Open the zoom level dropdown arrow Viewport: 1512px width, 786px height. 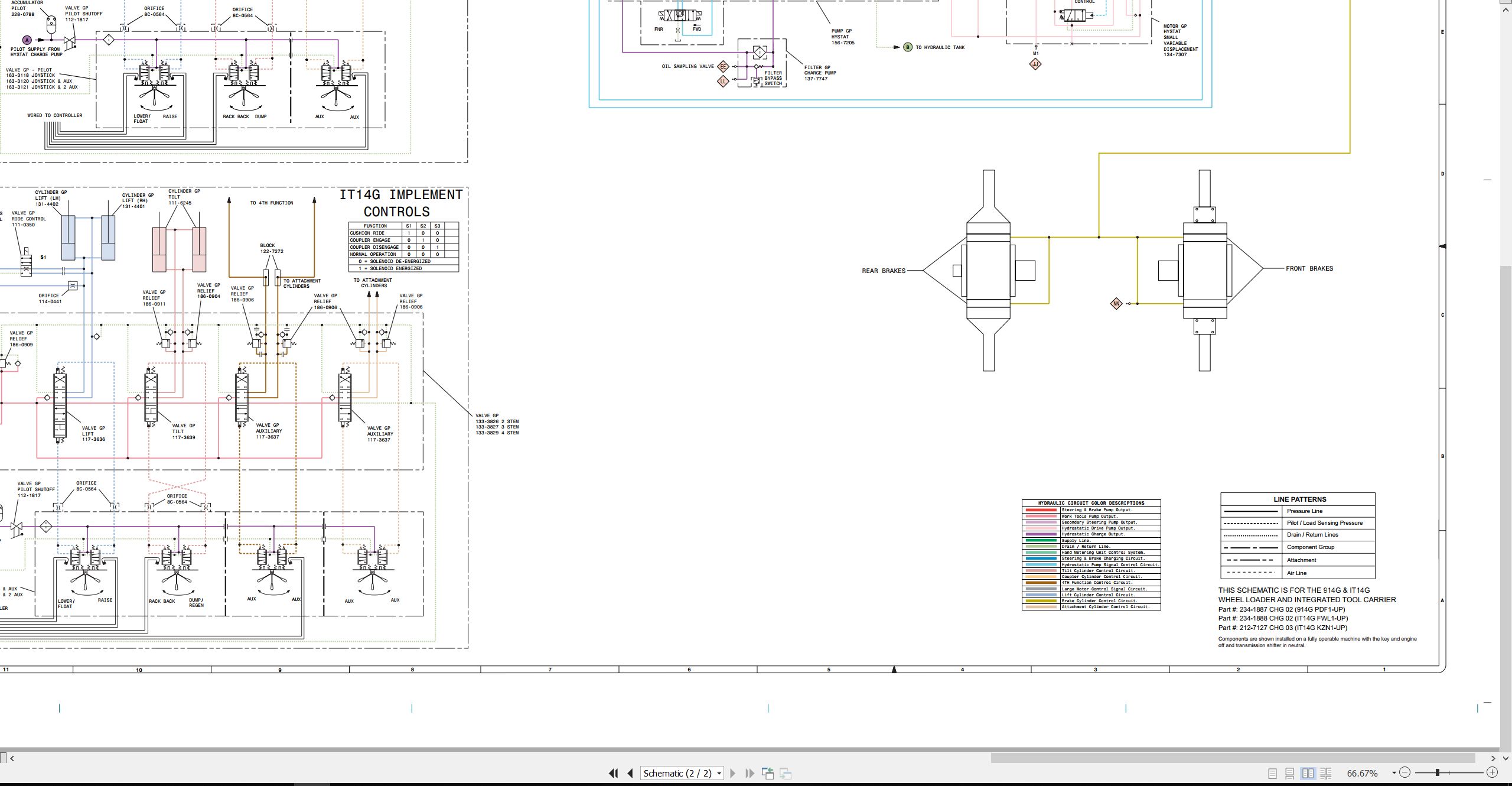pyautogui.click(x=1394, y=773)
